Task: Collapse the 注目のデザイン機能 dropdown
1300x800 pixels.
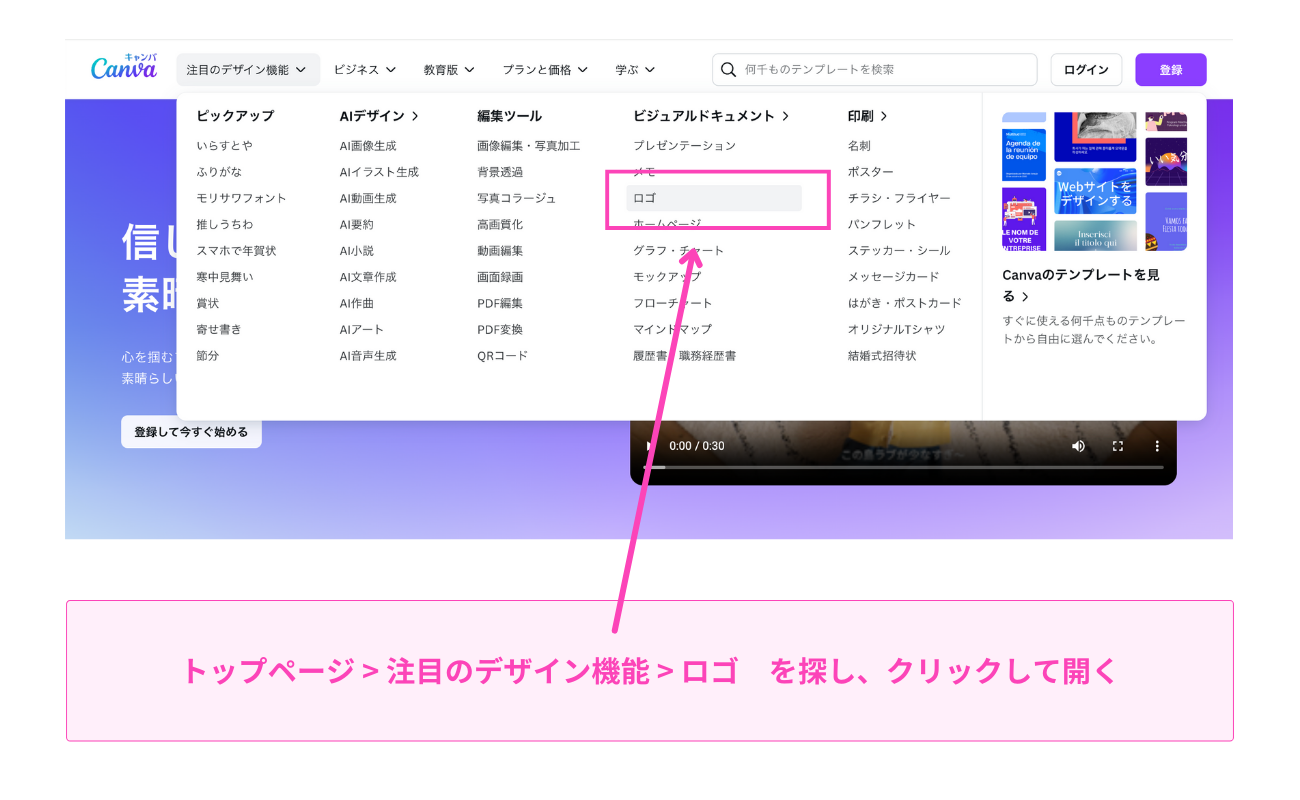Action: coord(247,70)
